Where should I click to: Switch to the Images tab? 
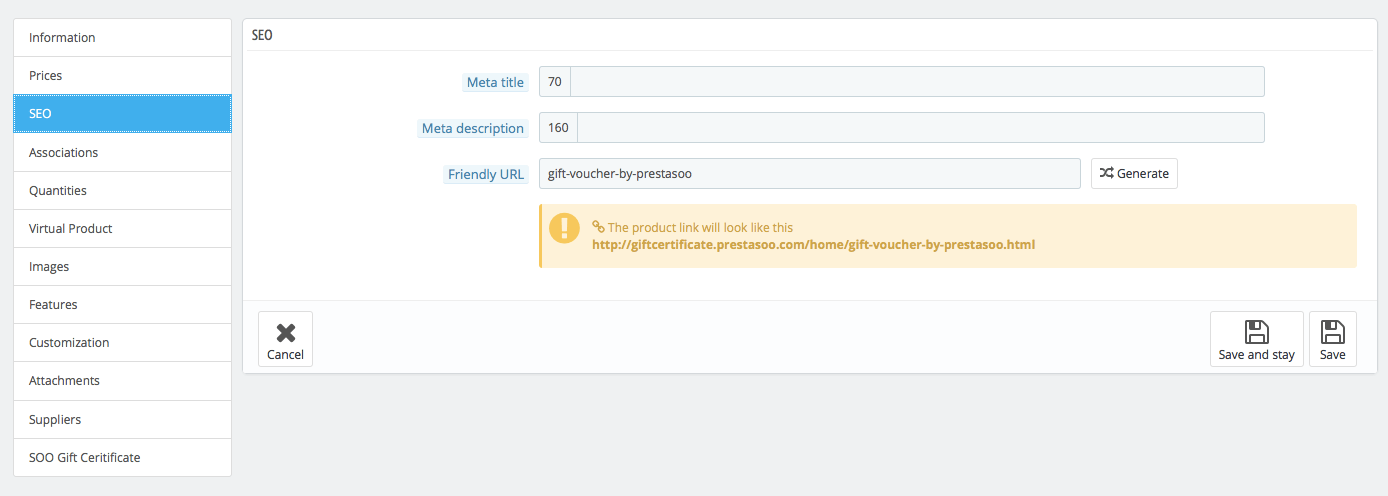pos(122,267)
